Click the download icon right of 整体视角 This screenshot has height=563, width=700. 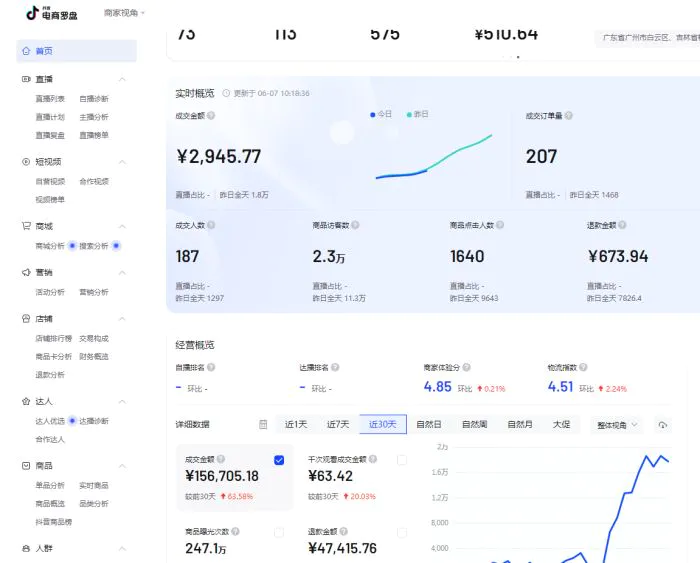click(x=663, y=425)
